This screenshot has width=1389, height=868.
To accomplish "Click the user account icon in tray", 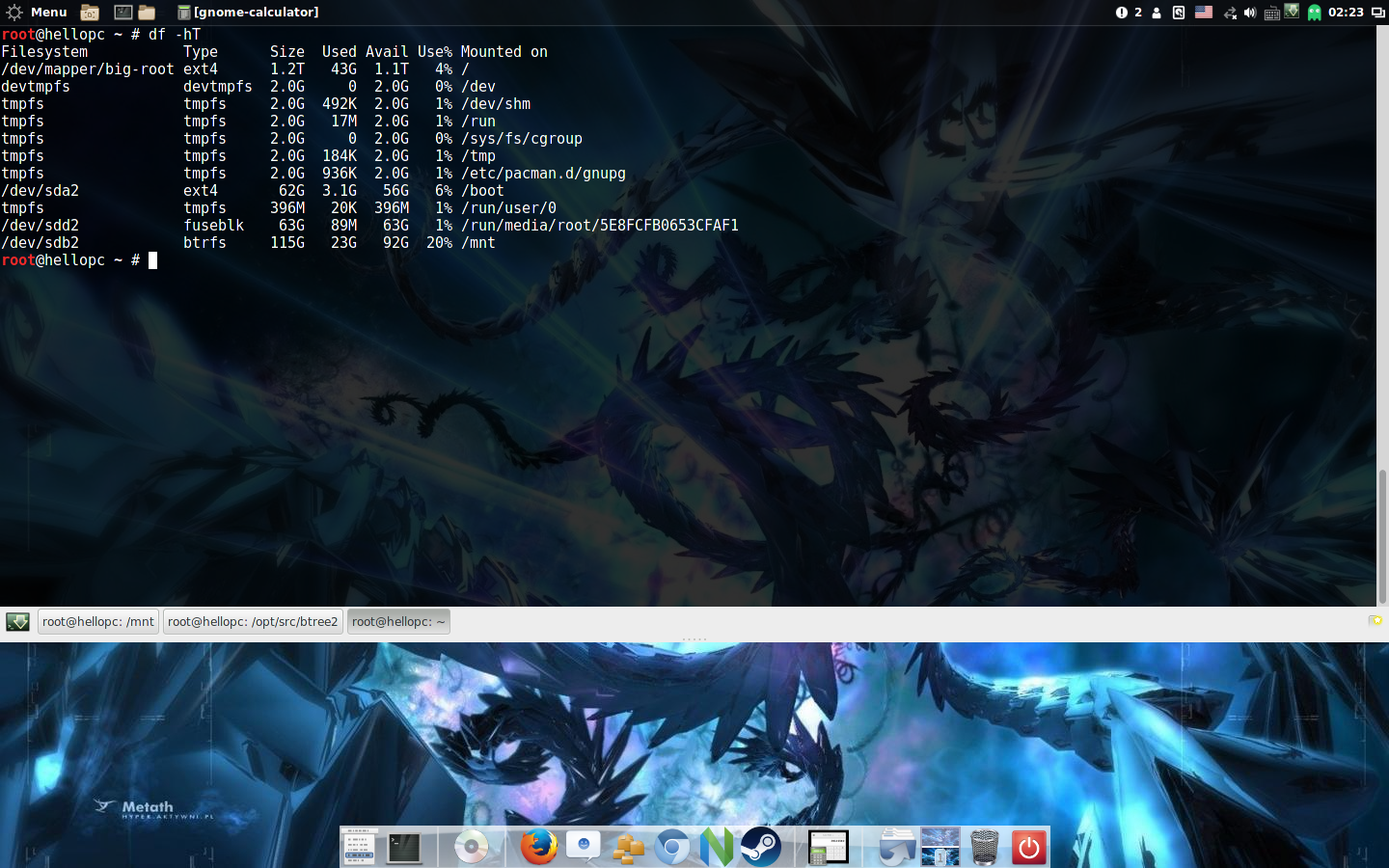I will 1157,13.
